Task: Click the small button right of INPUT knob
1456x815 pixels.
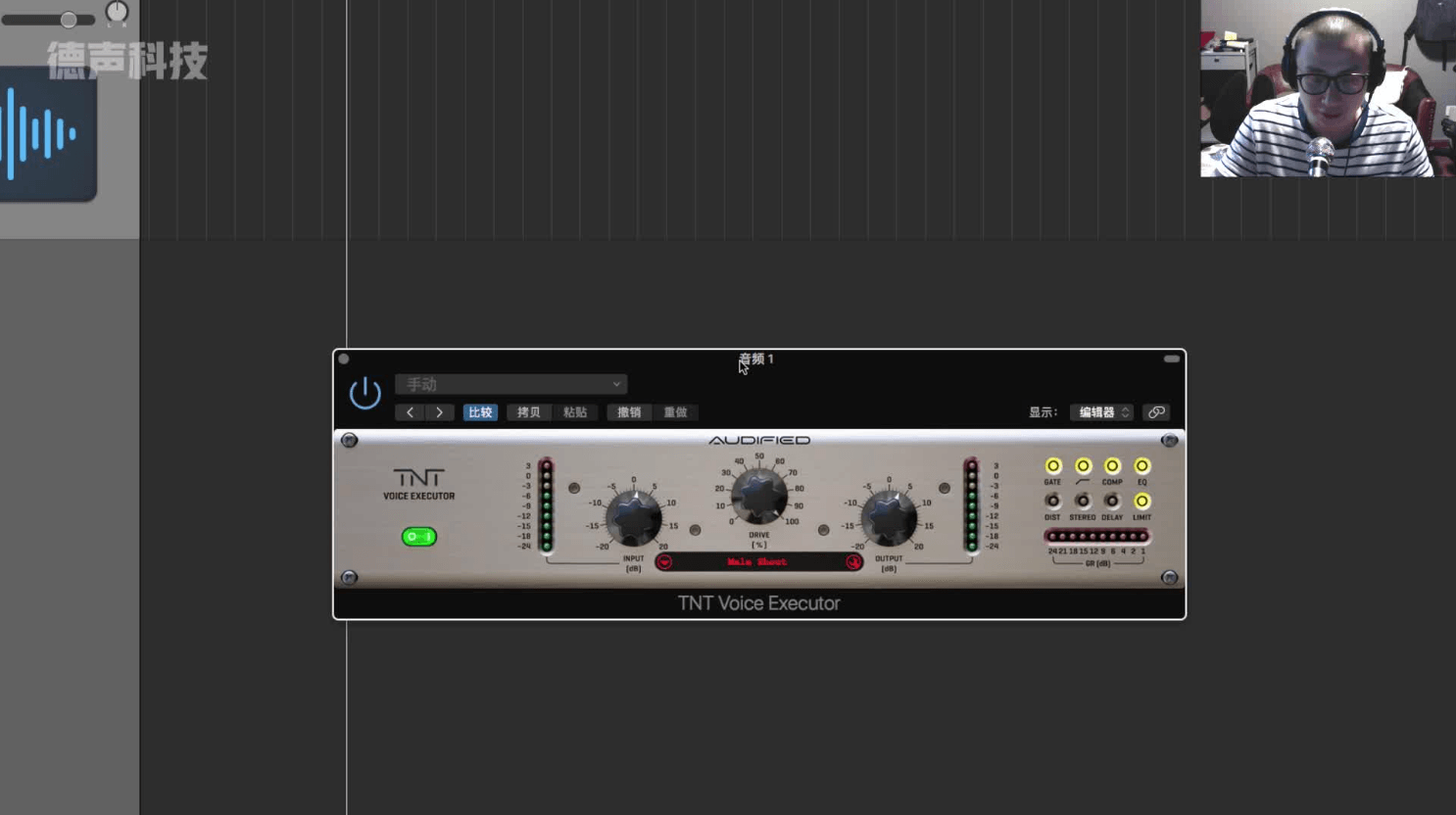Action: click(695, 530)
